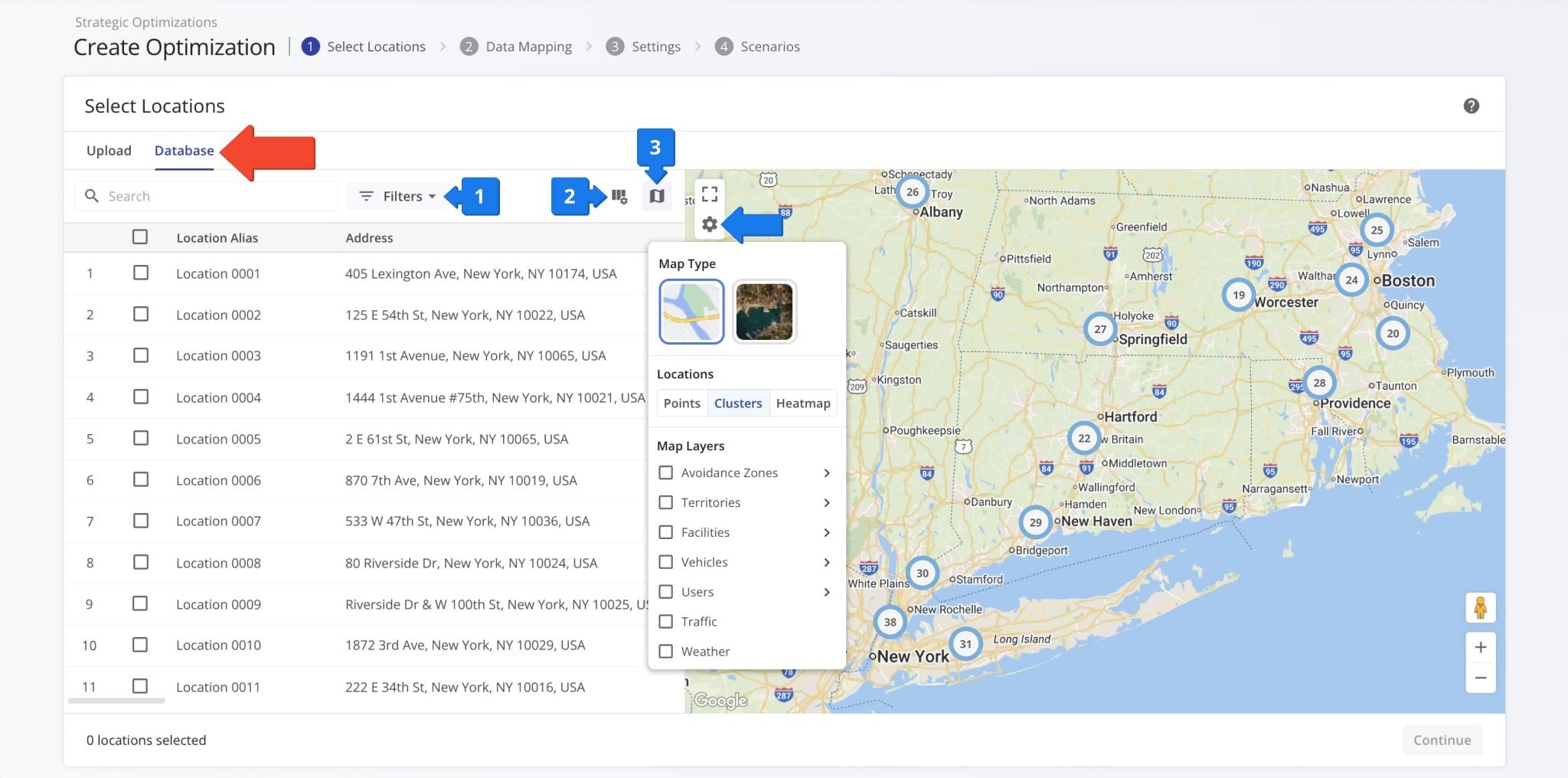Open the help question mark icon
This screenshot has width=1568, height=778.
(x=1471, y=106)
